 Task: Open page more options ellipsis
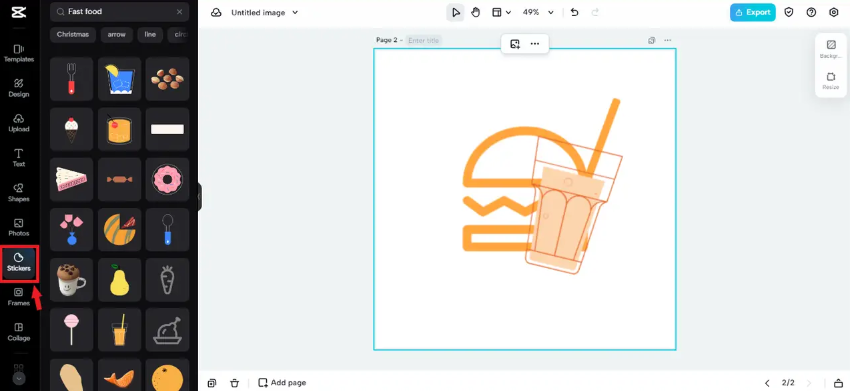coord(667,40)
